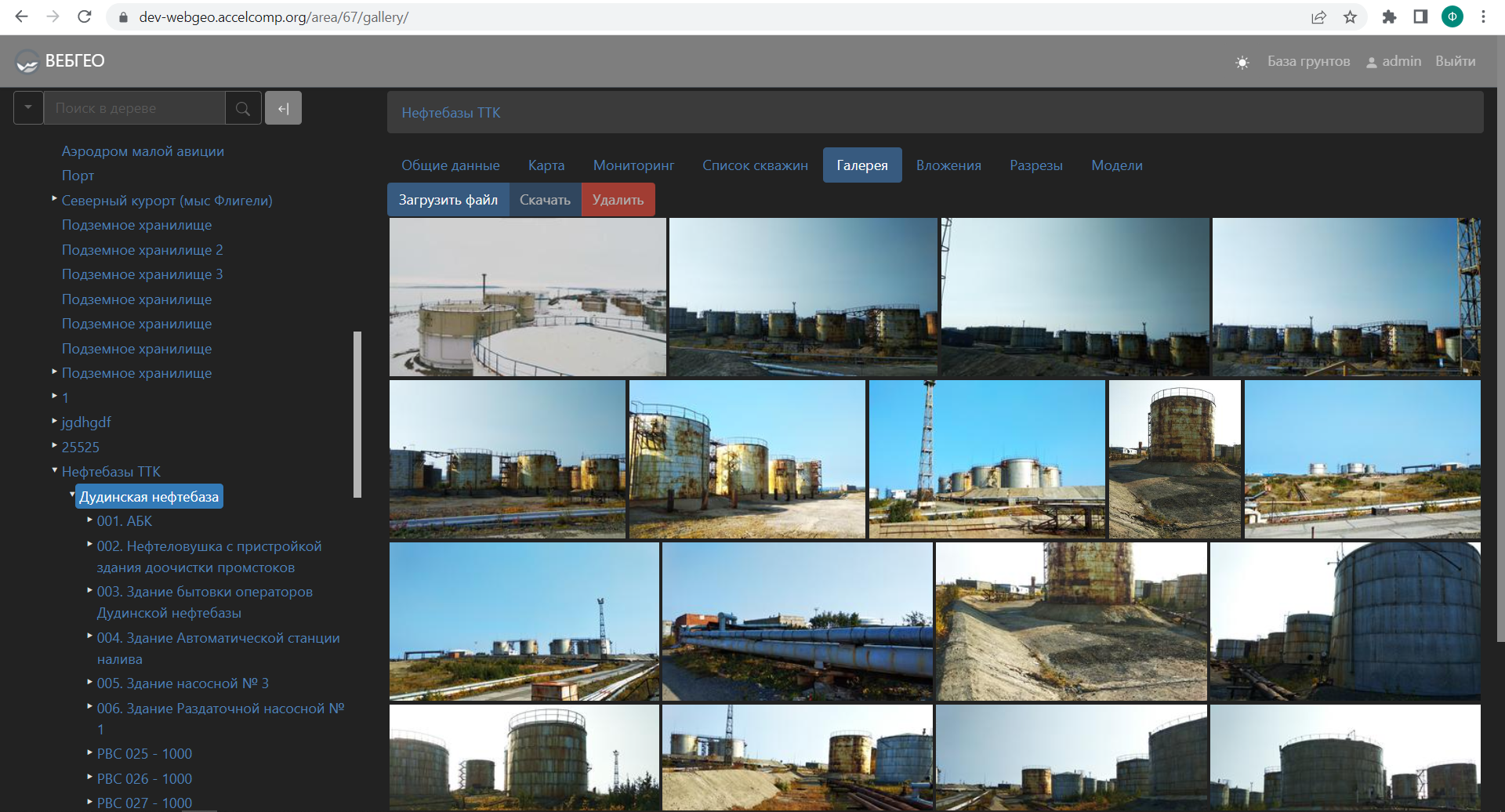Expand the 001. АБК tree node

89,520
